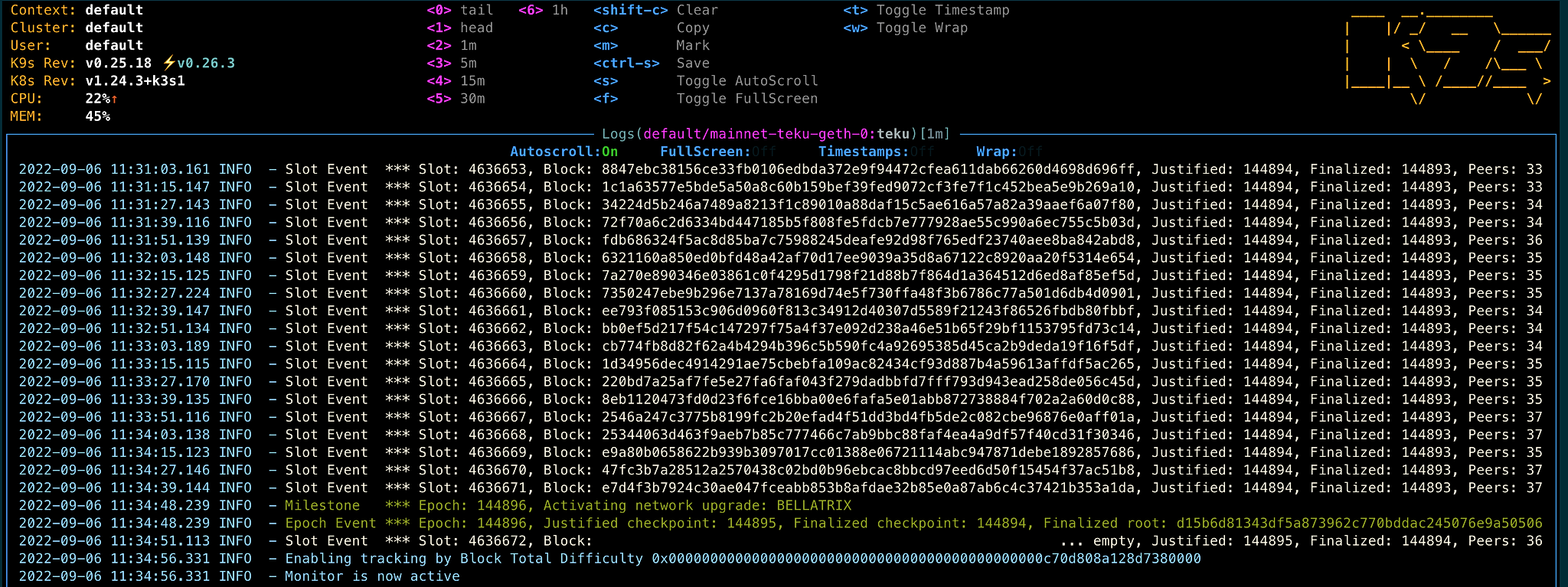Click the Epoch Event 144896 log line
Screen dimensions: 1568x587
[x=781, y=523]
